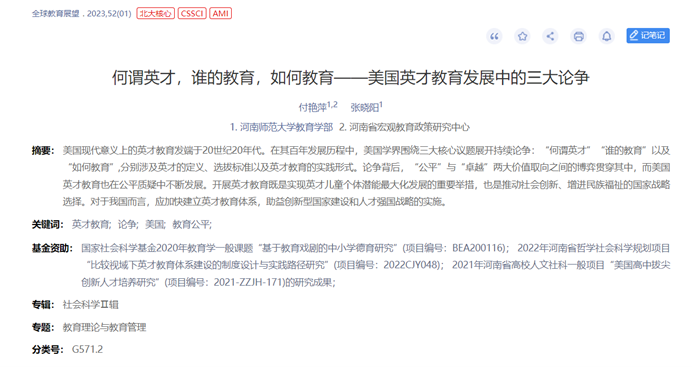Select keyword 教育公平
Viewport: 692px width, 367px height.
tap(192, 225)
